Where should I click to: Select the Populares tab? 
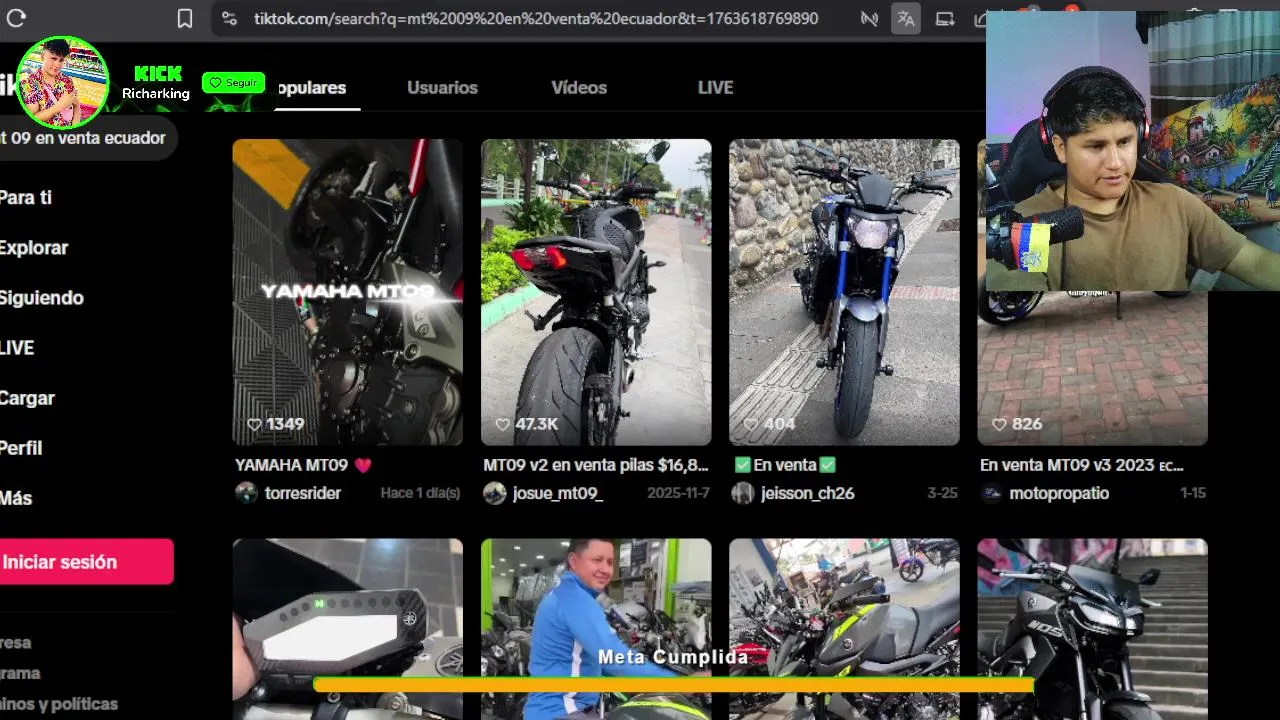click(x=311, y=87)
